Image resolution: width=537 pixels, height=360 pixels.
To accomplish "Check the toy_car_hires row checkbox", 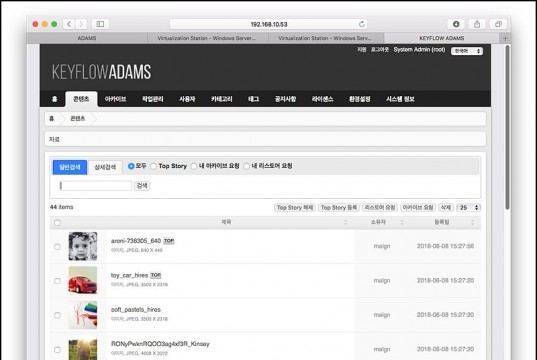I will [x=58, y=281].
